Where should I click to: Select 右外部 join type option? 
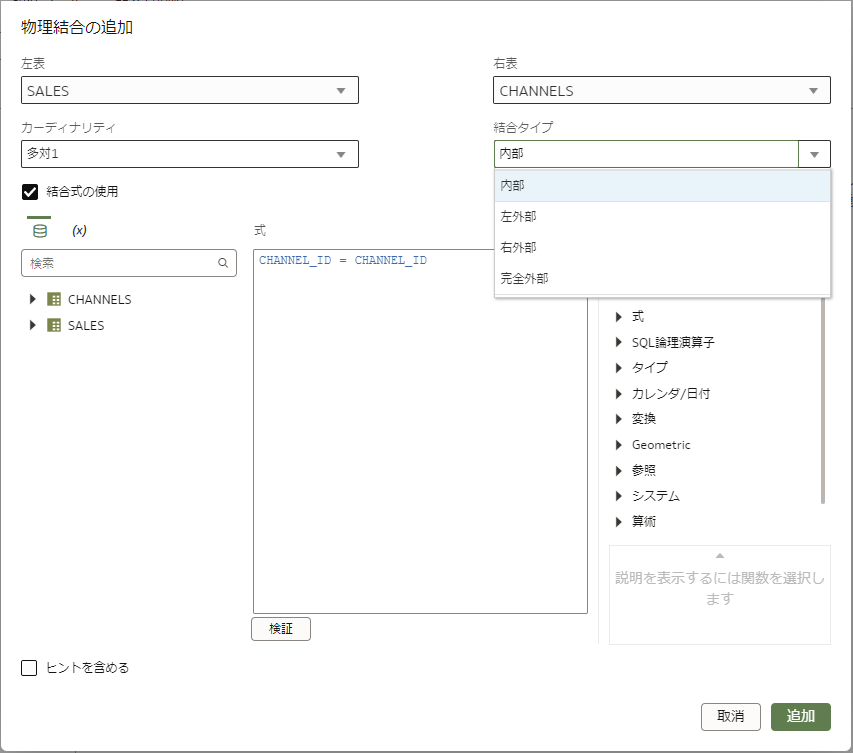click(x=662, y=248)
